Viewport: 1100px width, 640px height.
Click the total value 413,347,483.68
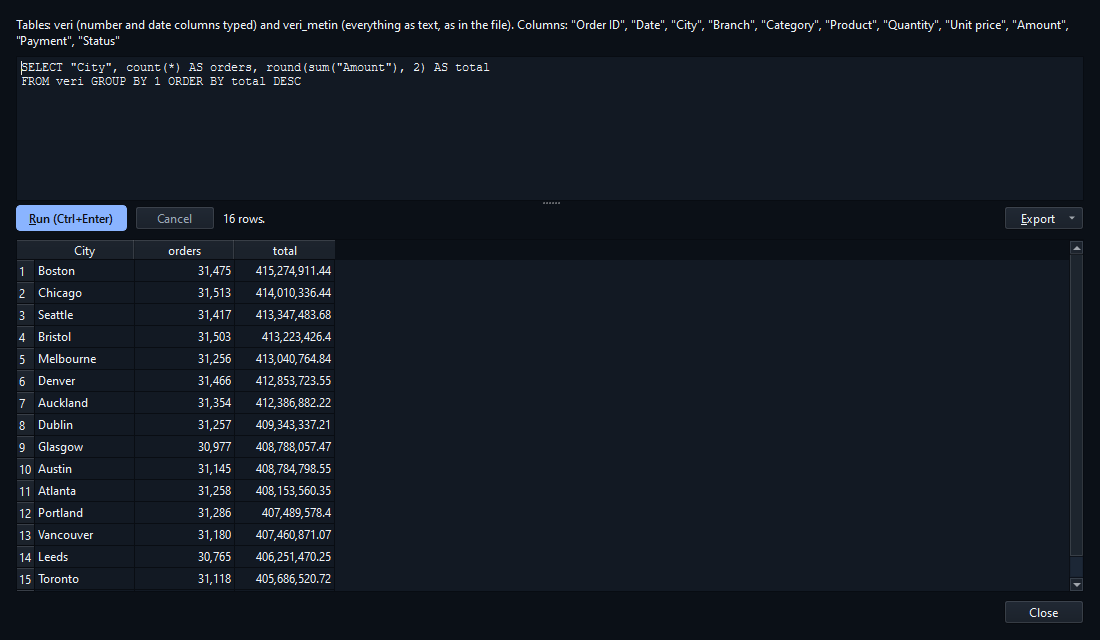(284, 315)
